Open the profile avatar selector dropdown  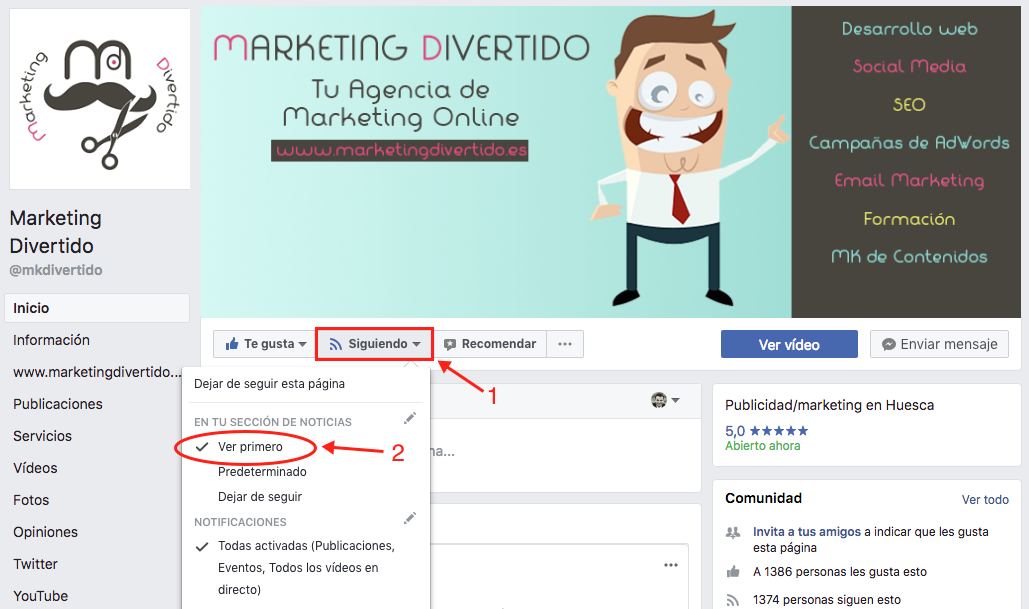point(665,400)
